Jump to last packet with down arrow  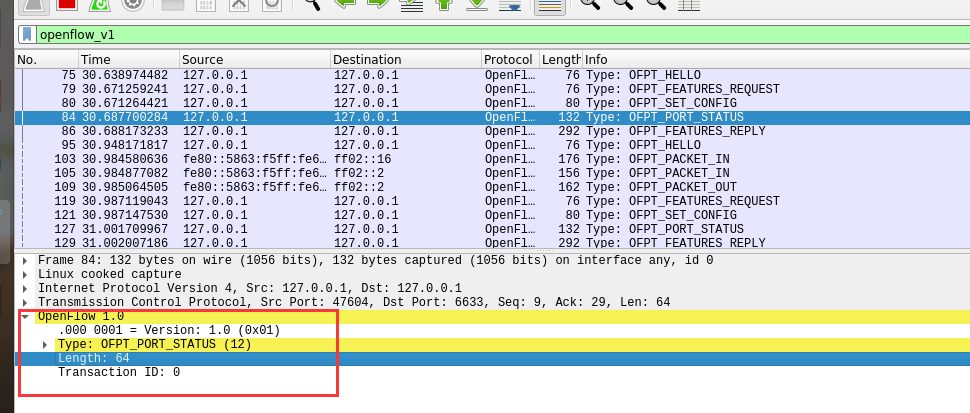(476, 4)
